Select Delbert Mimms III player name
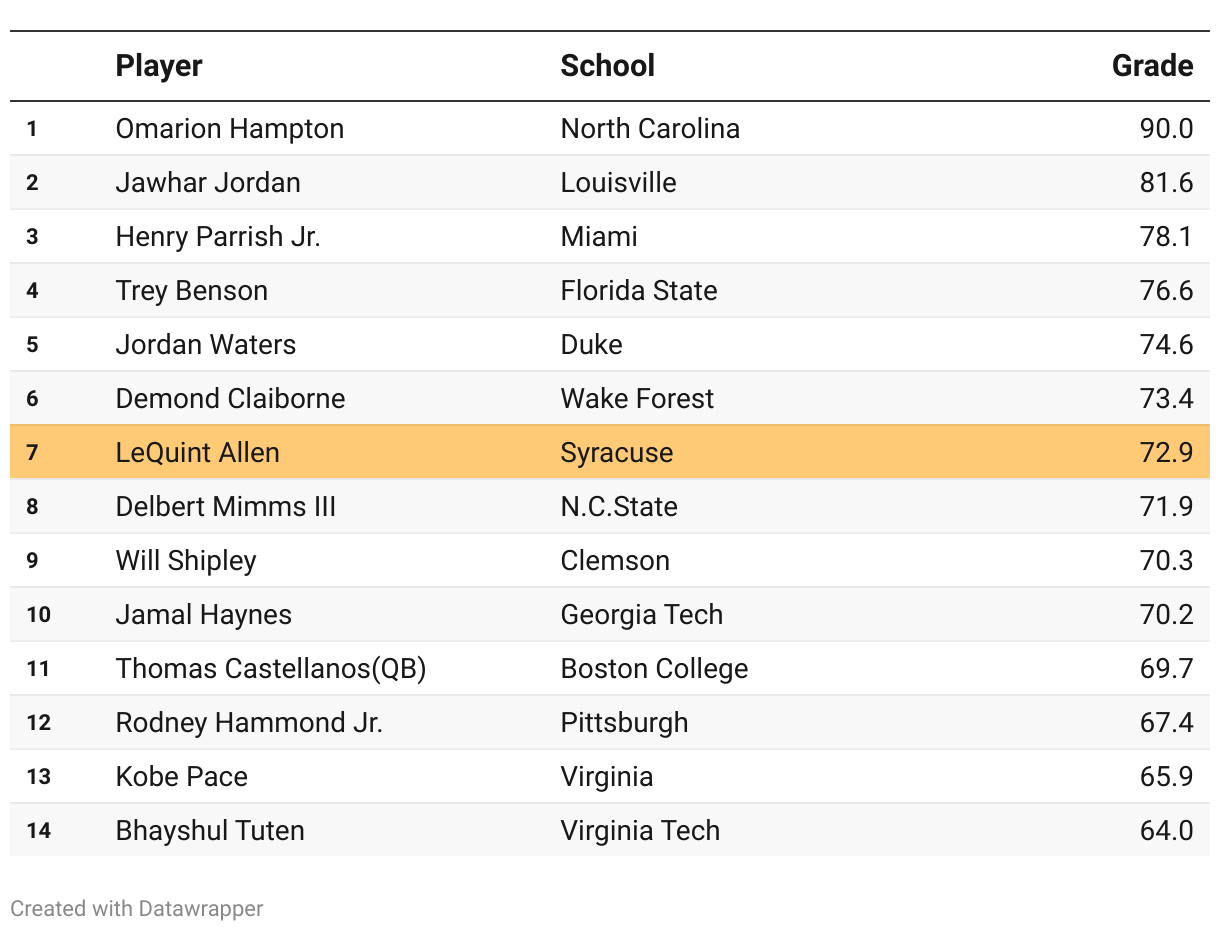Image resolution: width=1220 pixels, height=932 pixels. click(226, 507)
